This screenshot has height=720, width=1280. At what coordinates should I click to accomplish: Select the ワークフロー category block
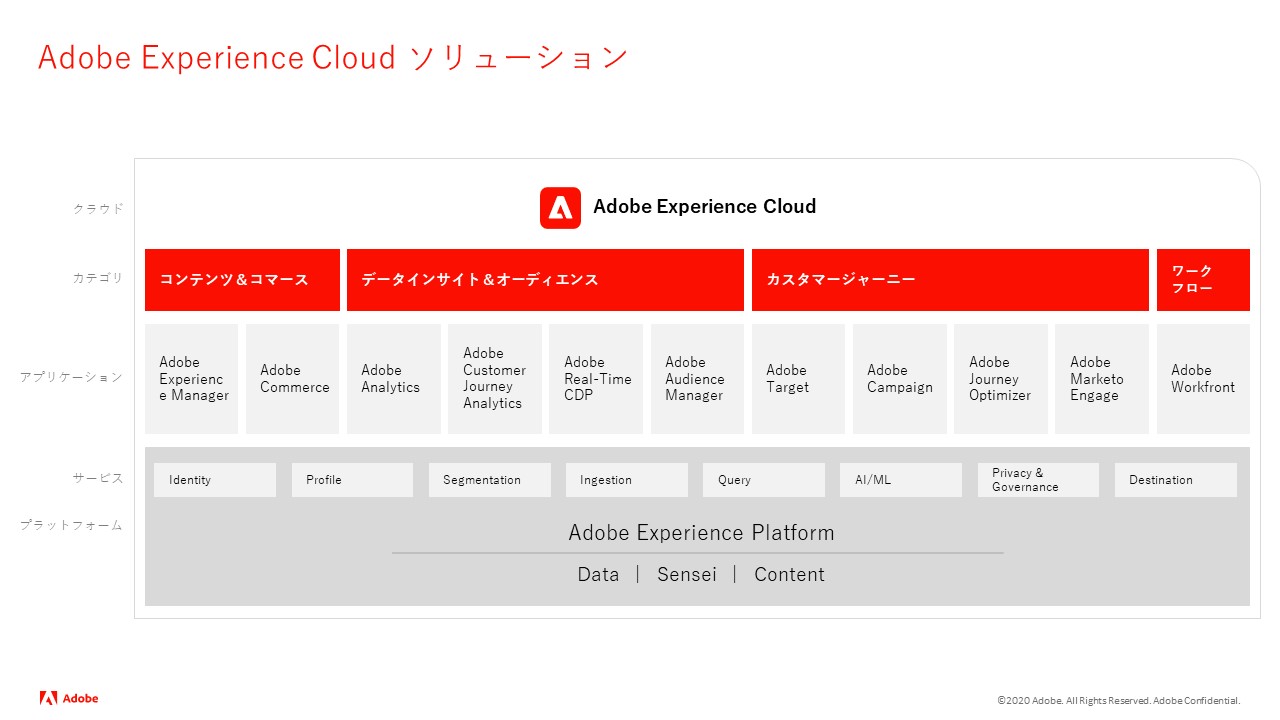(x=1203, y=280)
